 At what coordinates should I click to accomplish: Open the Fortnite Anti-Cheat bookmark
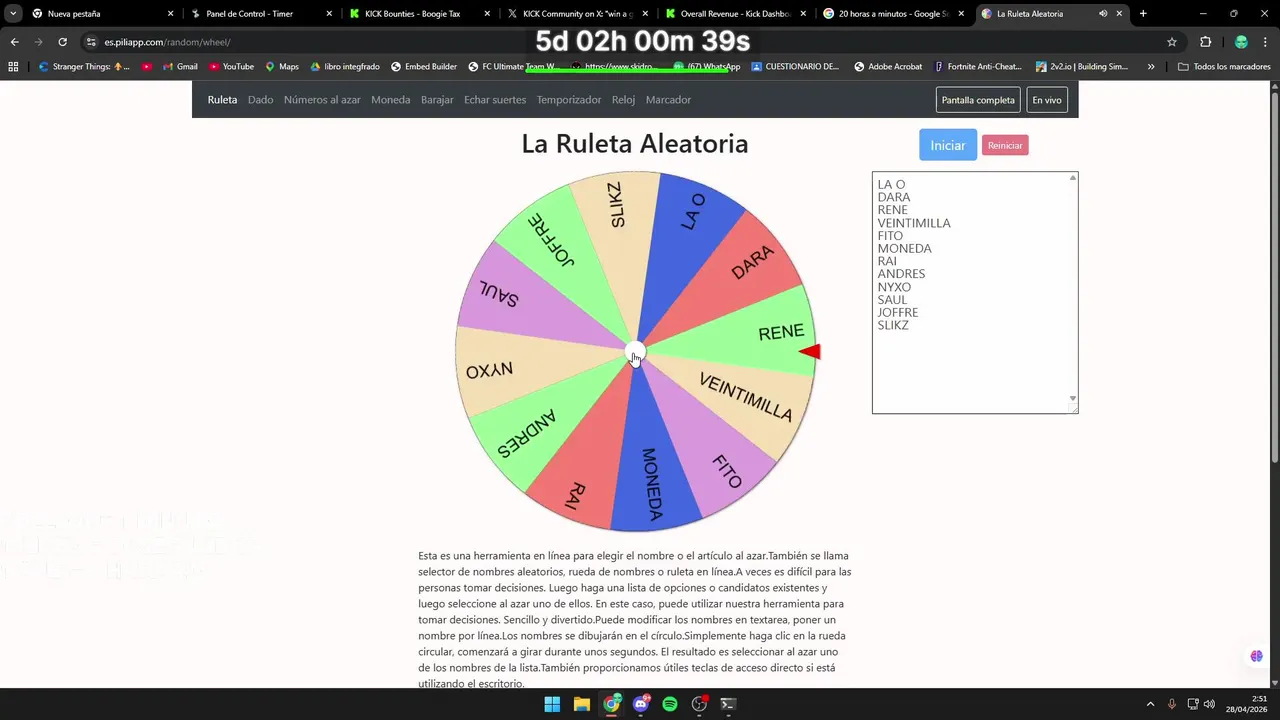[x=978, y=67]
